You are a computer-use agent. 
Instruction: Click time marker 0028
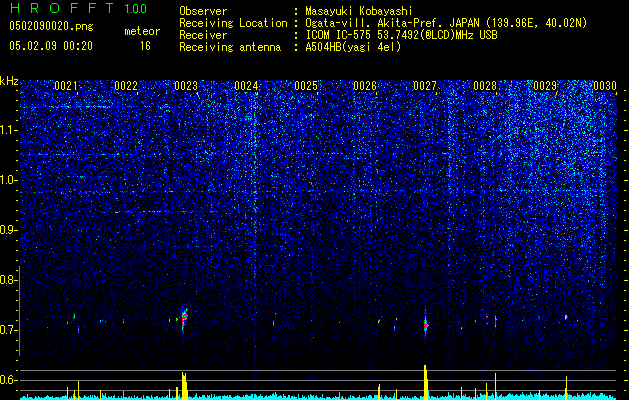(485, 86)
